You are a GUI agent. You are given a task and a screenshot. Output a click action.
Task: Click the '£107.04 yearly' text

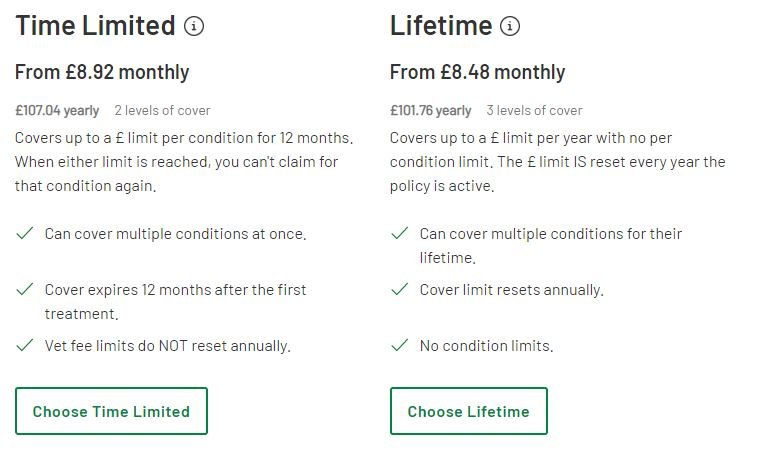coord(57,111)
